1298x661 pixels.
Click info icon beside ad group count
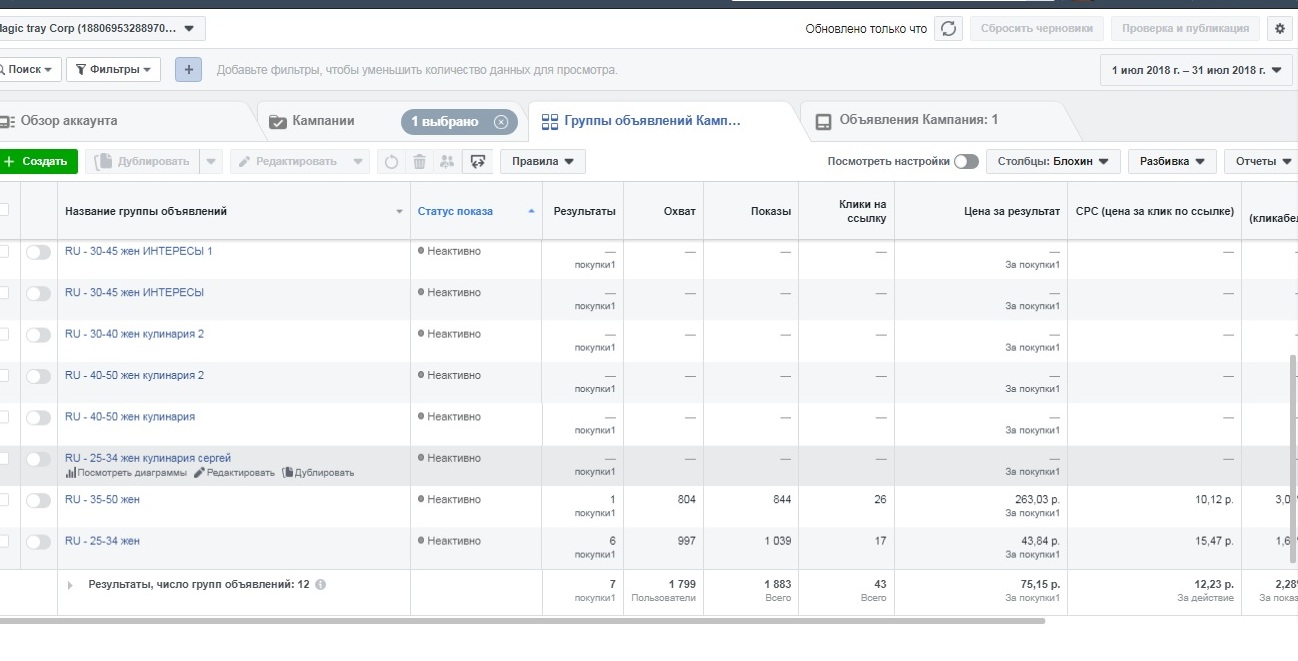[320, 585]
